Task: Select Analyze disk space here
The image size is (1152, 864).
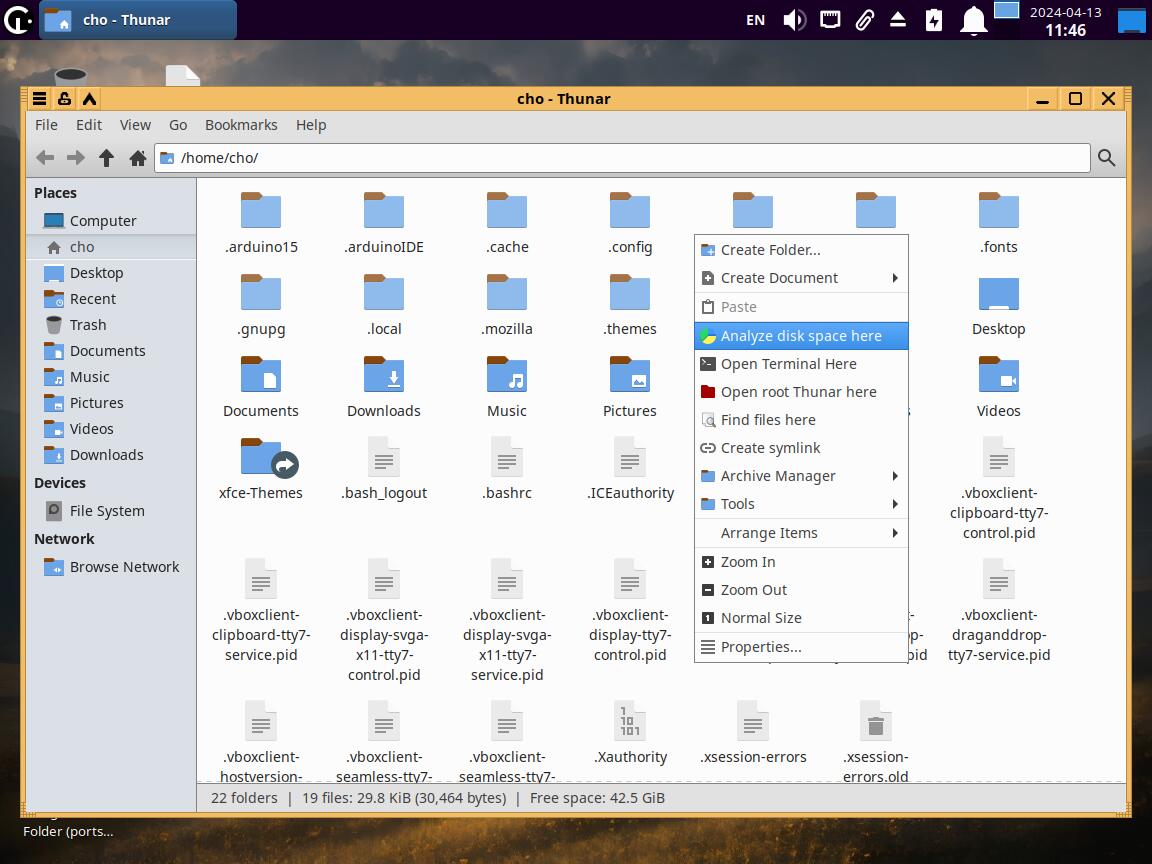Action: pos(800,336)
